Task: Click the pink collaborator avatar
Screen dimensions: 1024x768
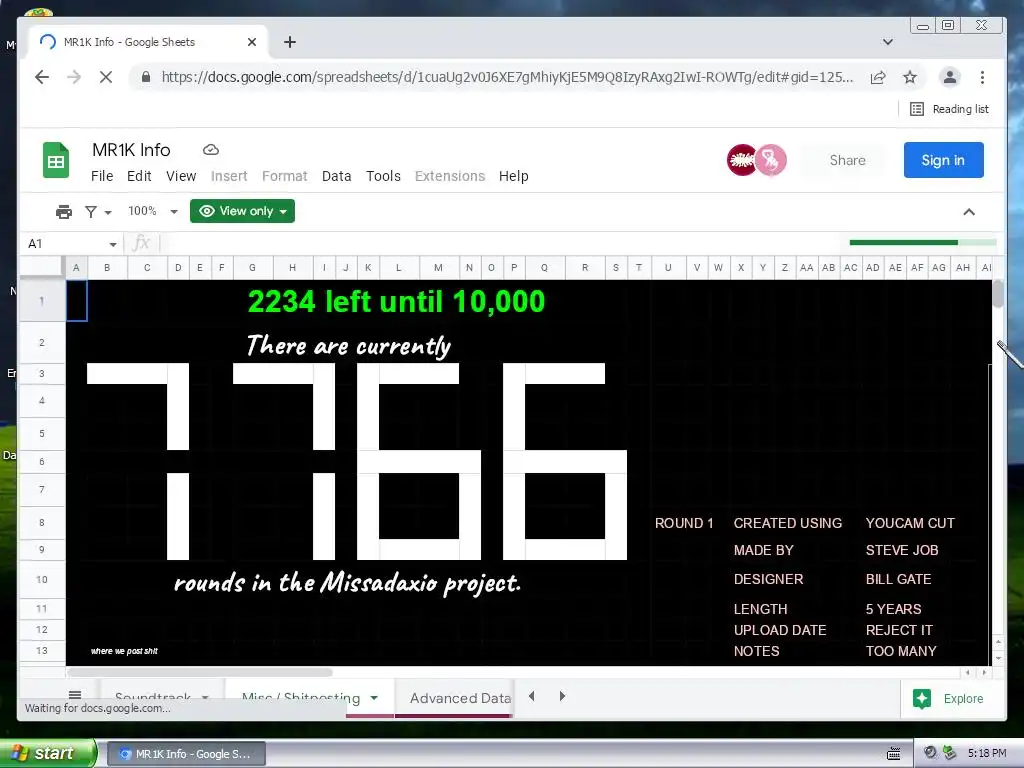Action: [x=771, y=160]
